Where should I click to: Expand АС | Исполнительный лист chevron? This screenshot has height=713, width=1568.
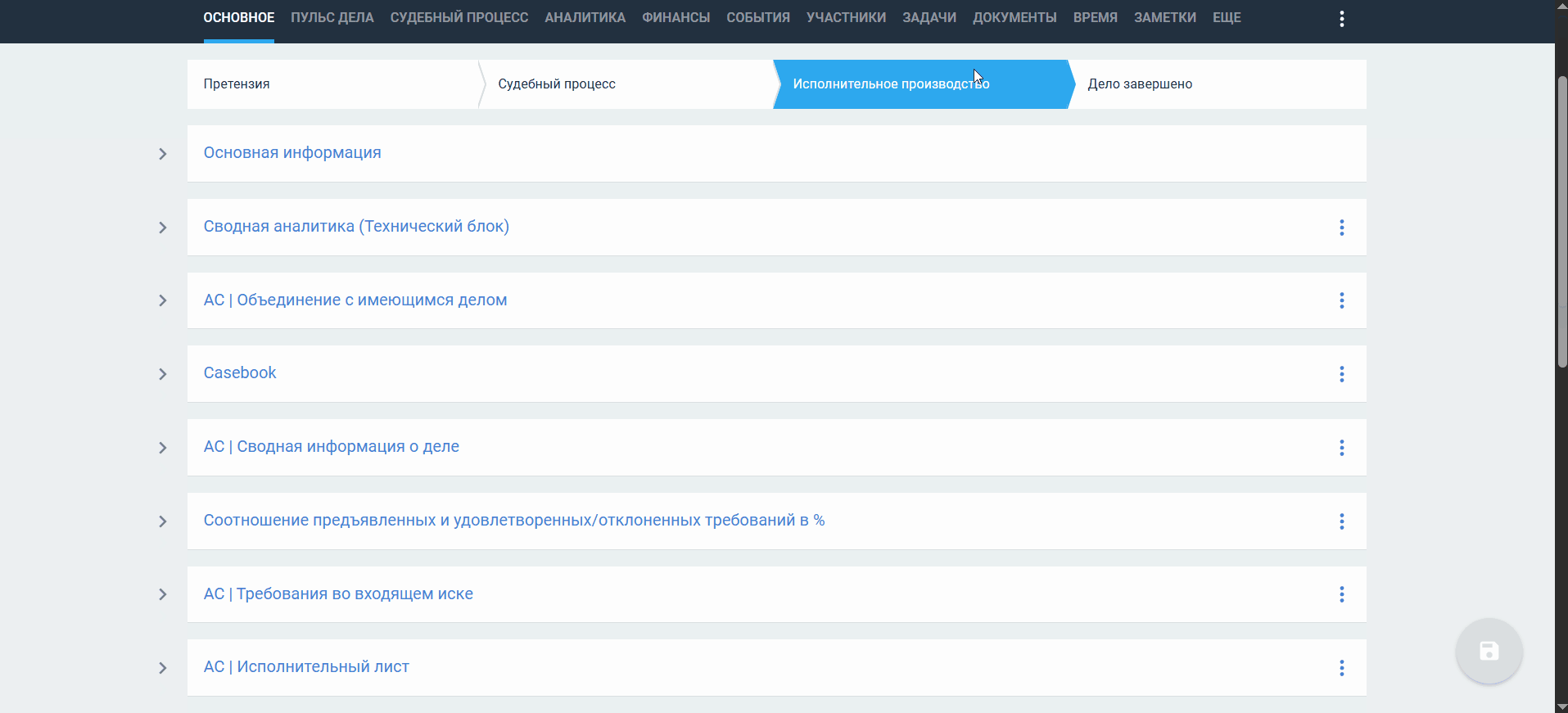tap(162, 668)
